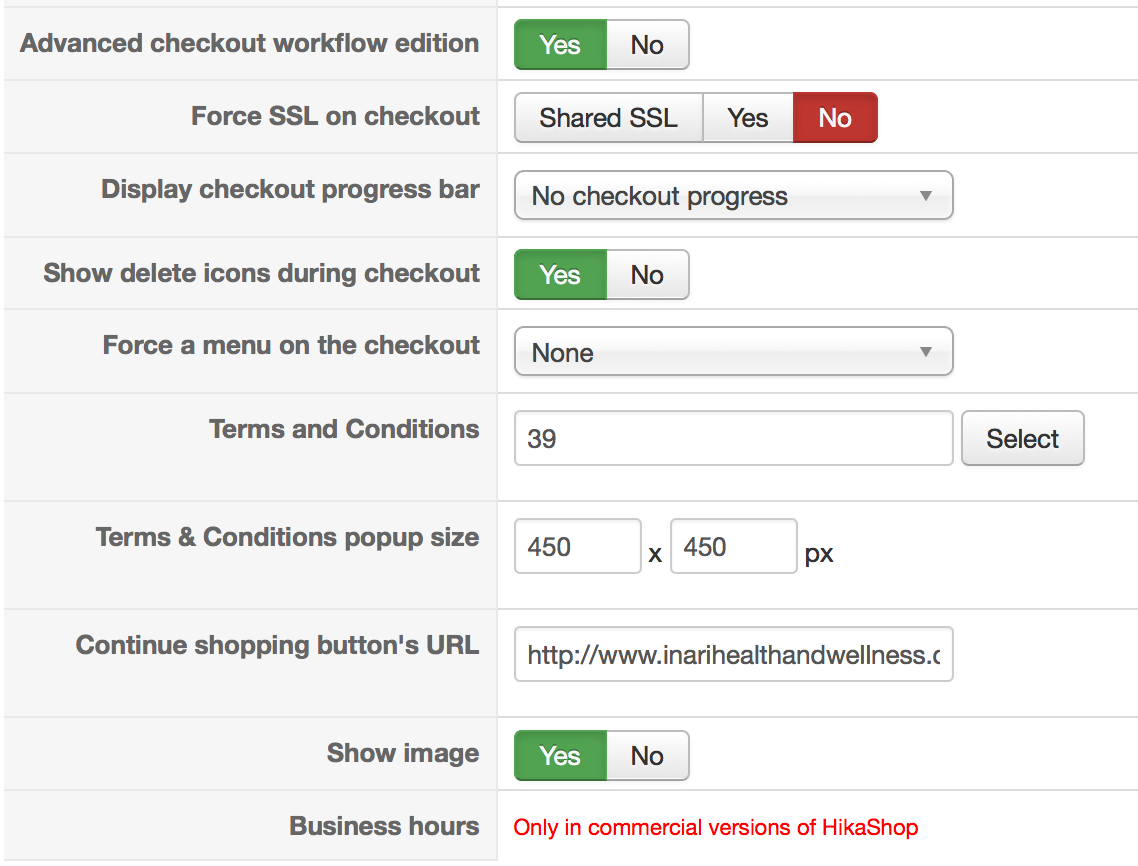Image resolution: width=1138 pixels, height=866 pixels.
Task: Click the Terms and Conditions ID field
Action: coord(733,439)
